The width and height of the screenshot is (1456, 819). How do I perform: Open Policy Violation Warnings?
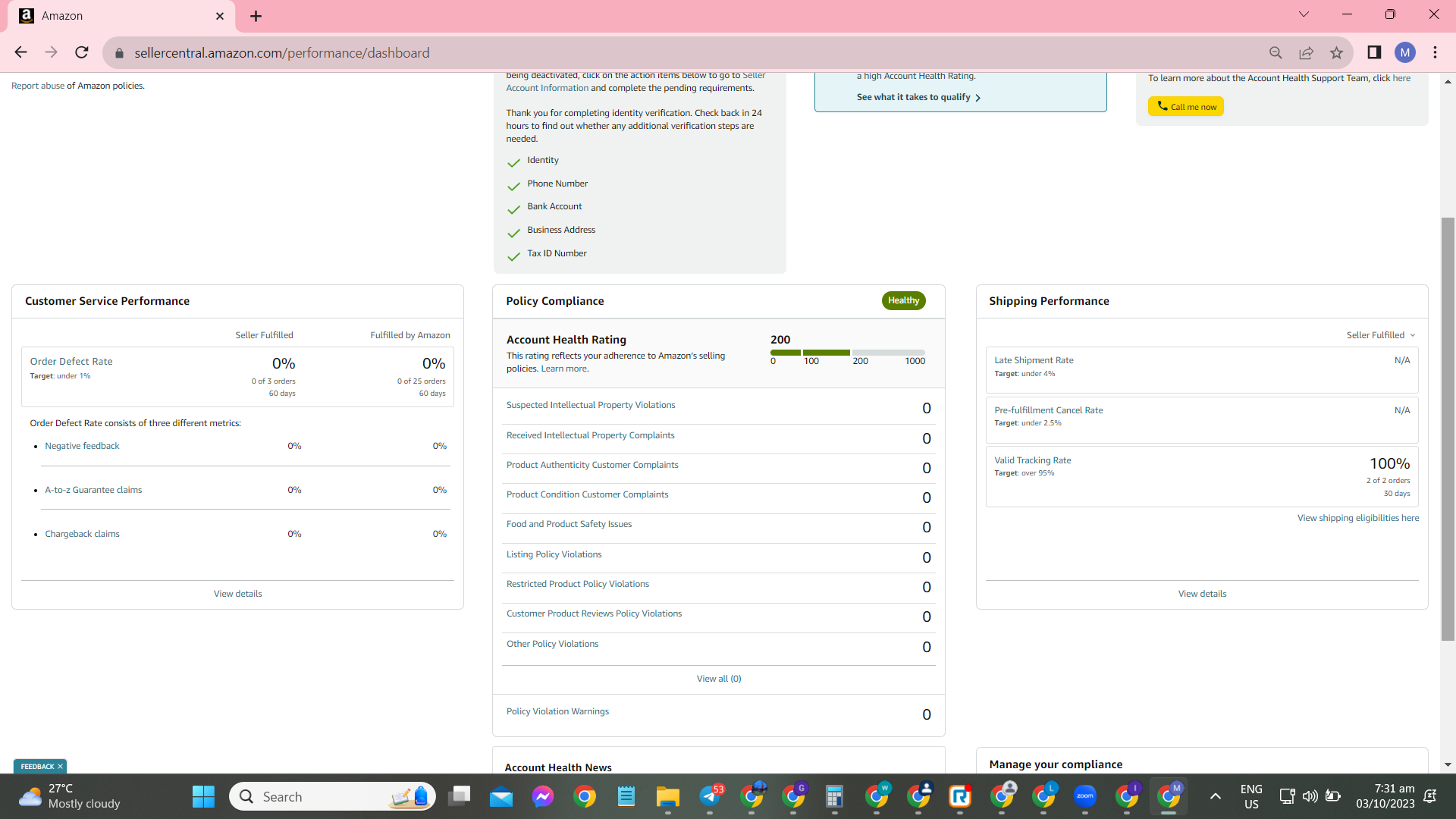tap(557, 711)
